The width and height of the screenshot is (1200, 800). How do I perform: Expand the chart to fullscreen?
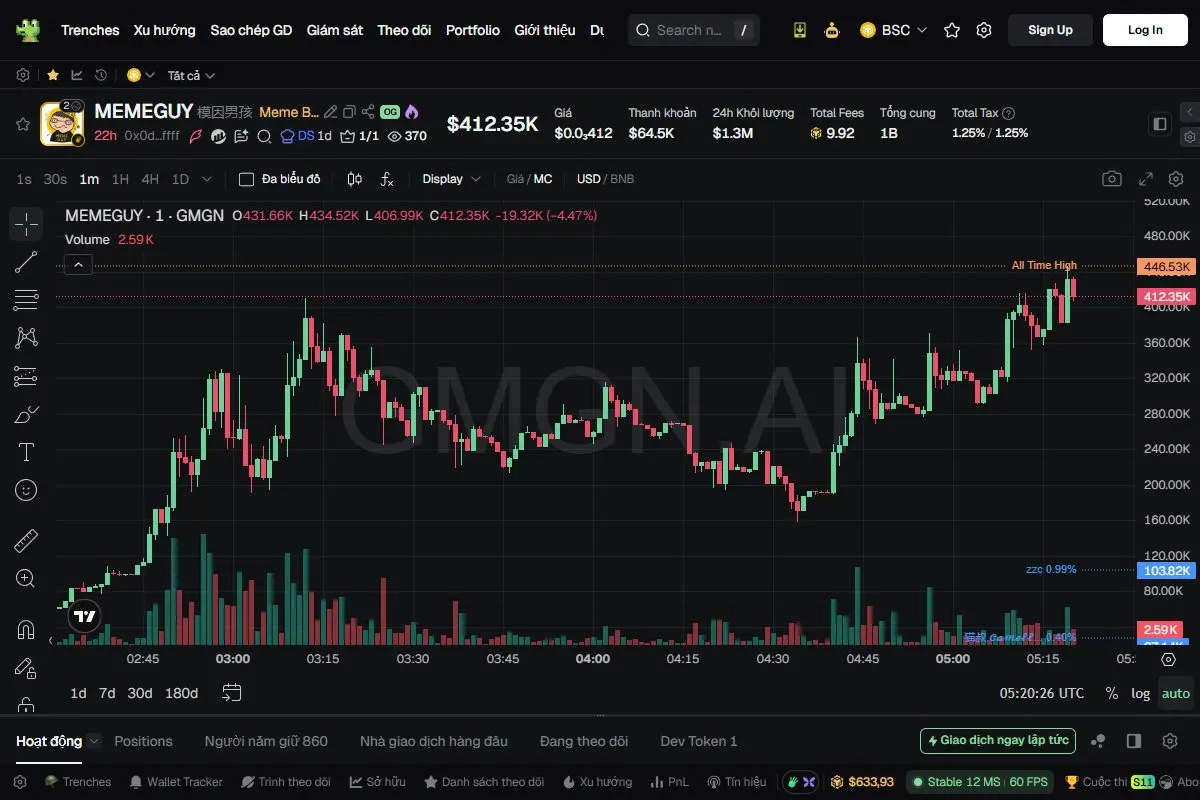tap(1146, 179)
